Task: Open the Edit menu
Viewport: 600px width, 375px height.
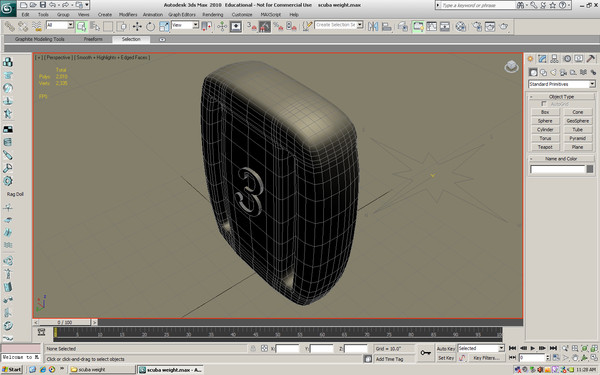Action: (25, 15)
